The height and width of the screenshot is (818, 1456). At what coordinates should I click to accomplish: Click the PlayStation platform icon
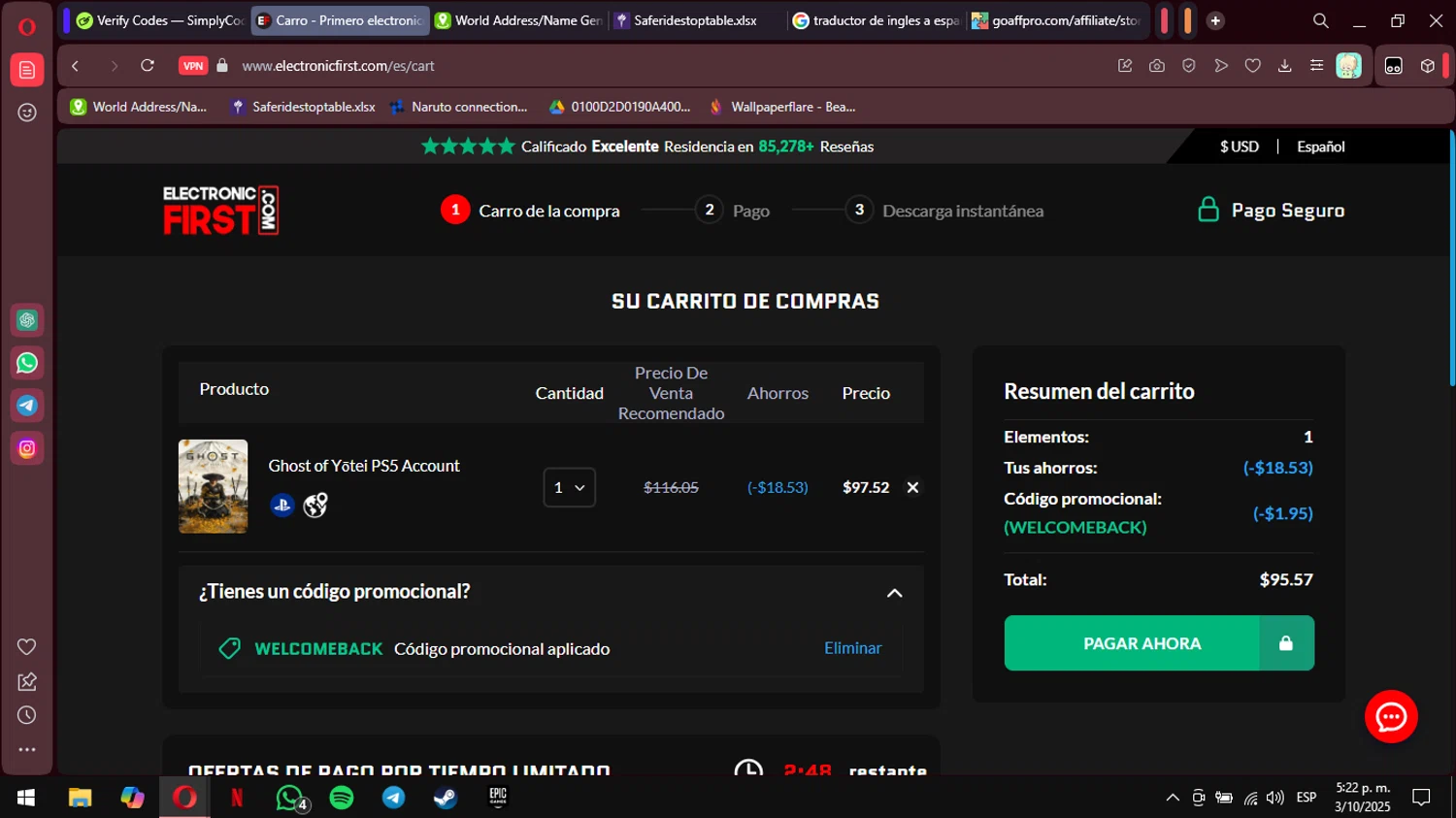pos(282,505)
